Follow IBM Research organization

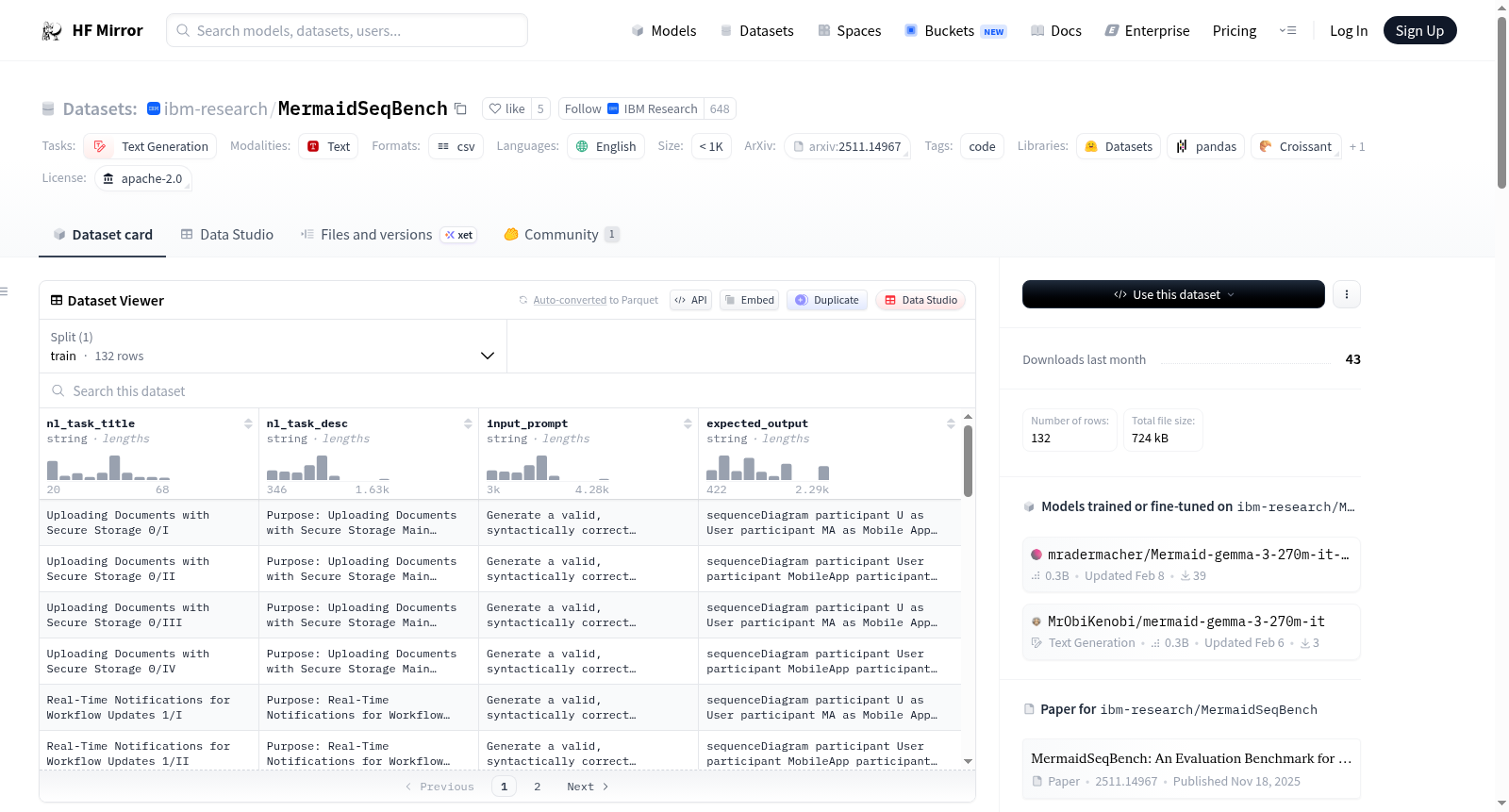coord(630,108)
